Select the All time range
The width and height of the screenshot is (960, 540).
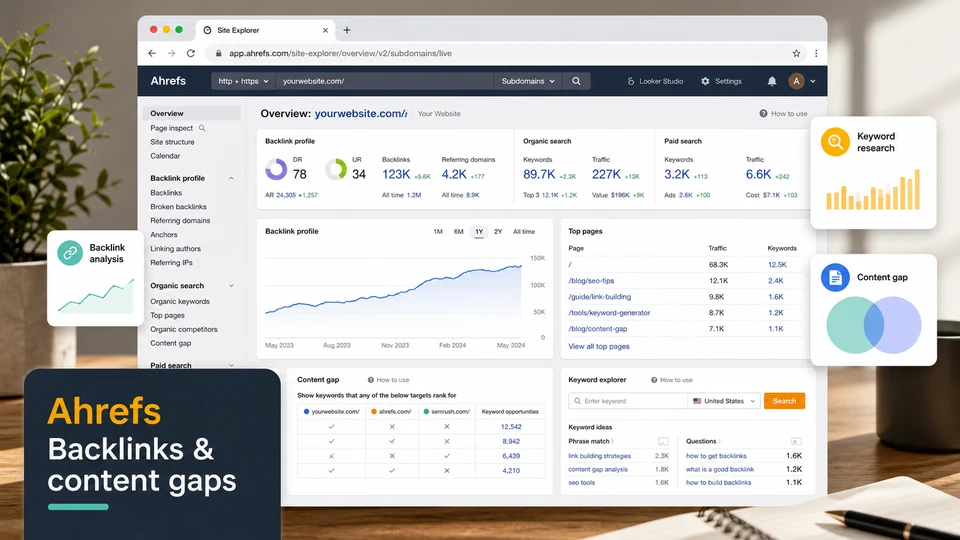click(524, 231)
